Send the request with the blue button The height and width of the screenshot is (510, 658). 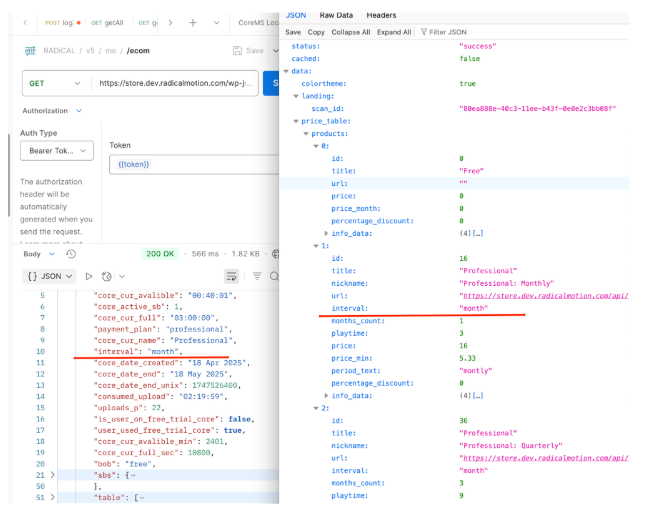tap(271, 83)
